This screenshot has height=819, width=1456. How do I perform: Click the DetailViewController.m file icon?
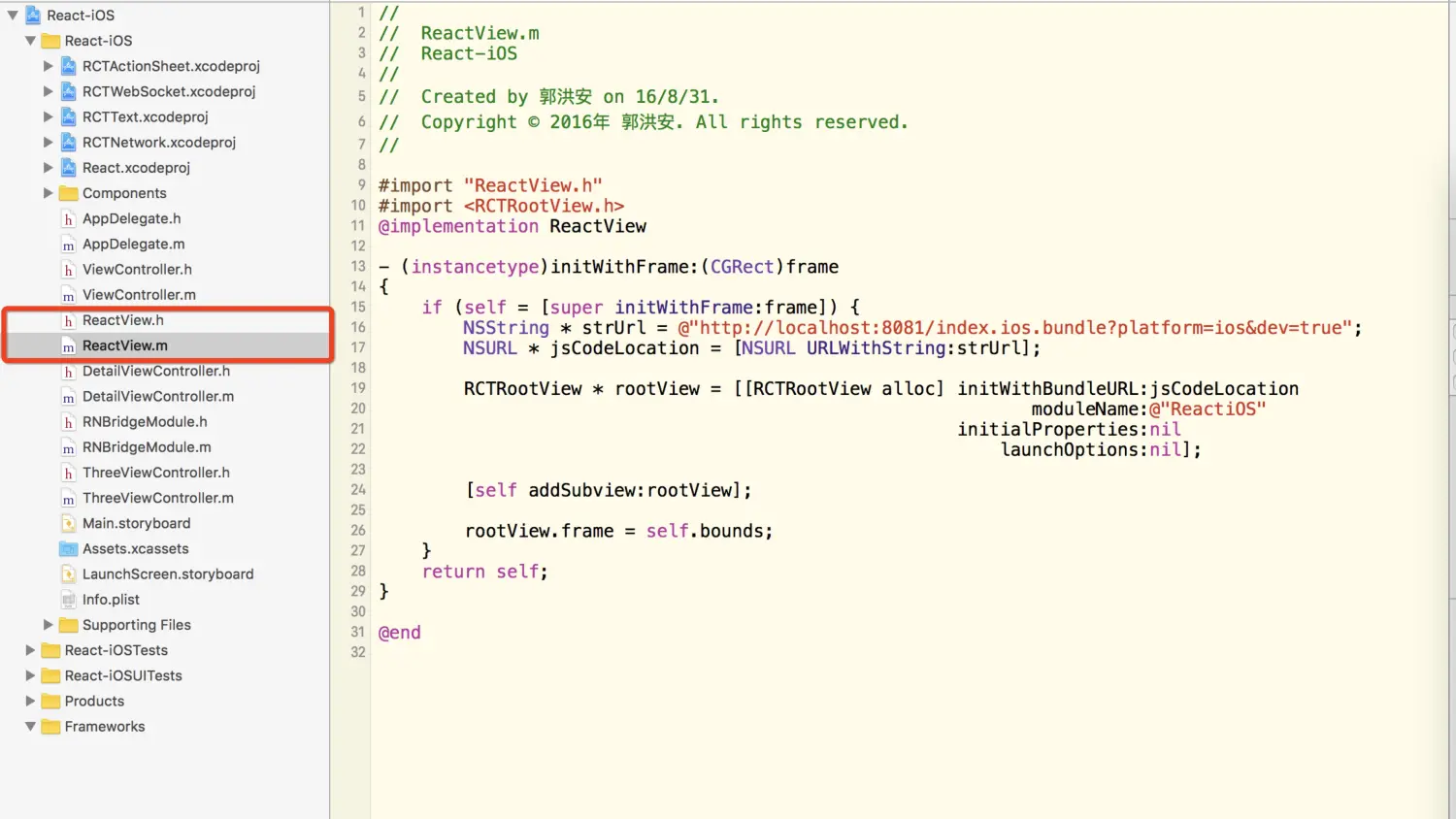[x=68, y=397]
